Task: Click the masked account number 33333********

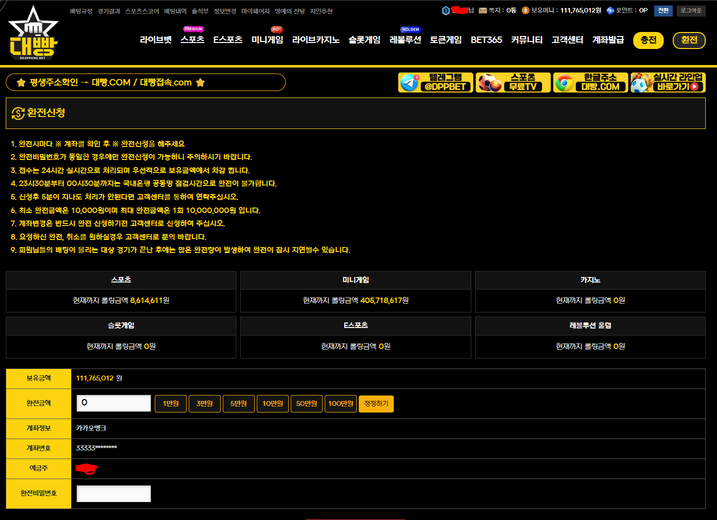Action: (96, 448)
